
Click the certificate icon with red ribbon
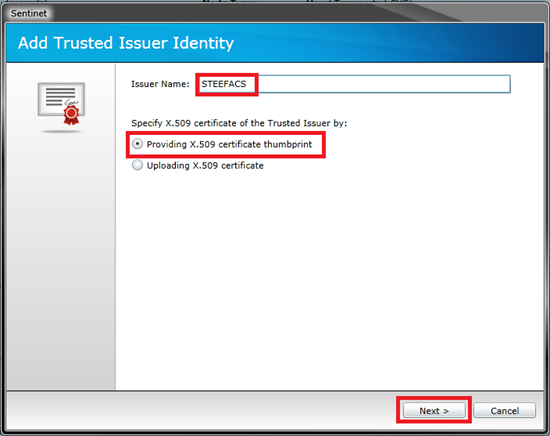[x=61, y=103]
